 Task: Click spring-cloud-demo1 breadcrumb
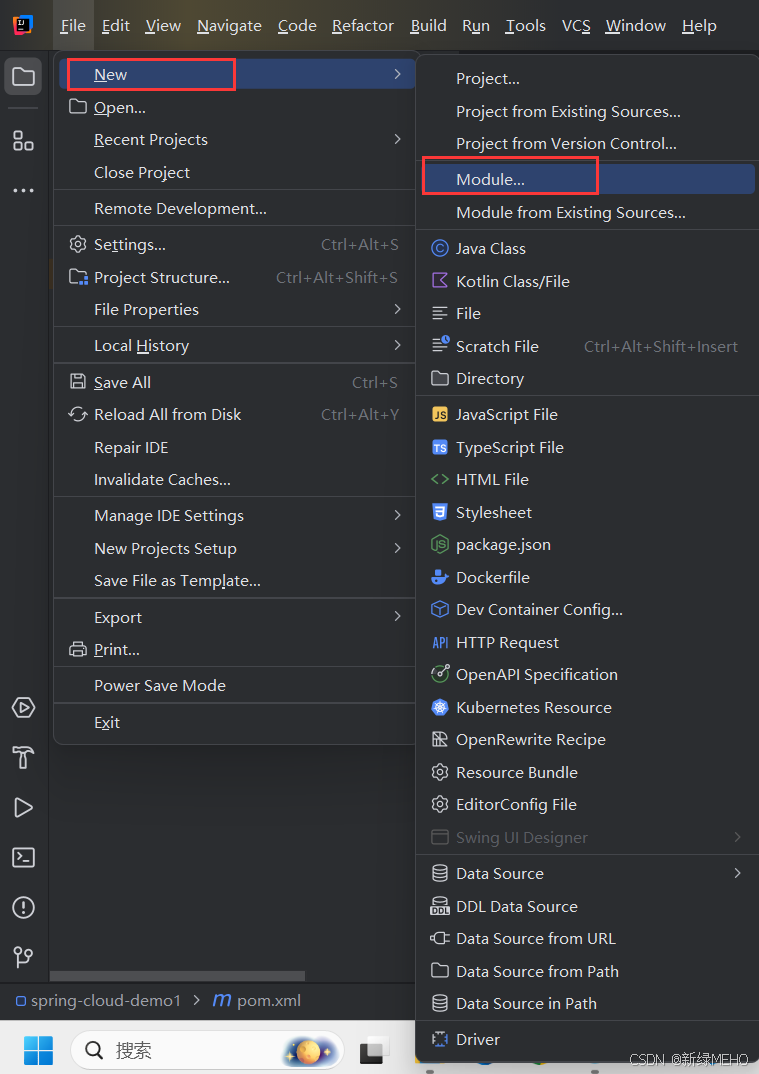[x=105, y=1000]
